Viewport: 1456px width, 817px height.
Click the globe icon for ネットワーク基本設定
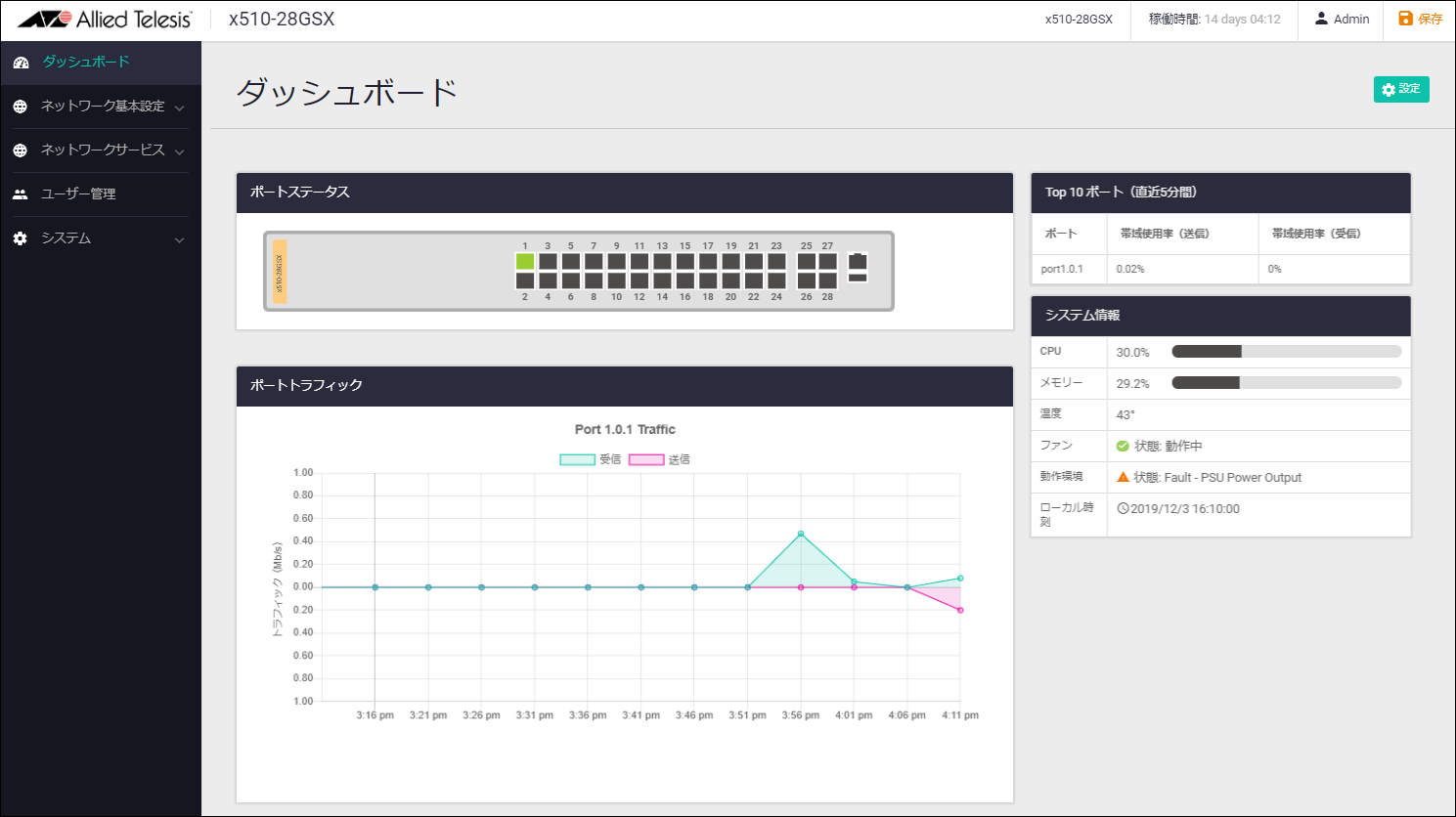tap(21, 107)
